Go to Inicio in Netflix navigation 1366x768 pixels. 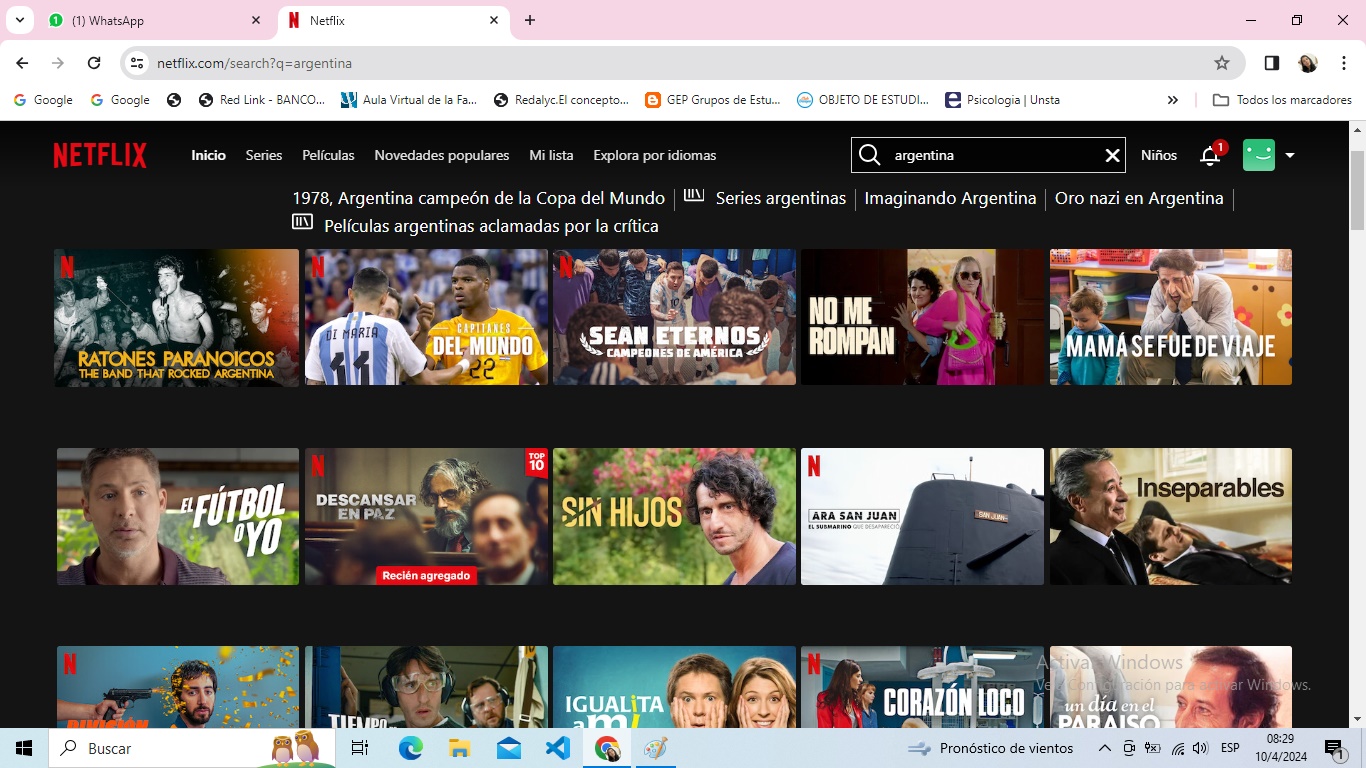(x=209, y=155)
